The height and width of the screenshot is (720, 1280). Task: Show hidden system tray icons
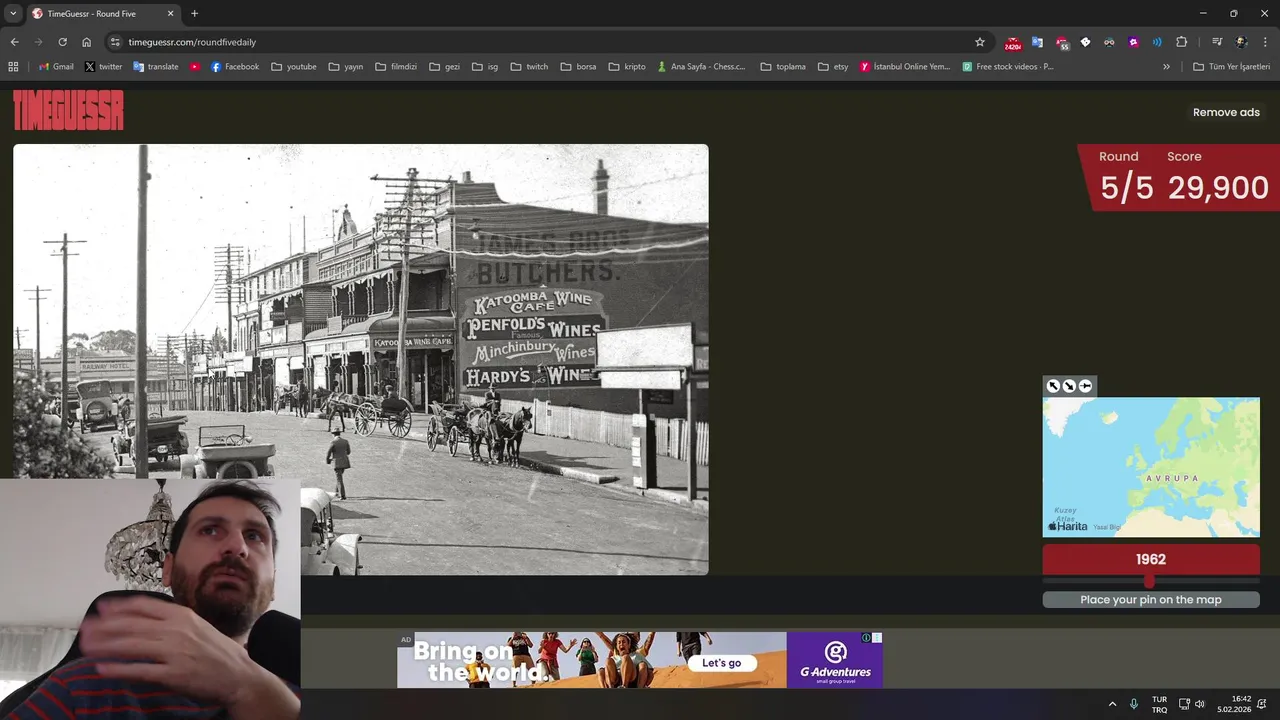point(1112,704)
